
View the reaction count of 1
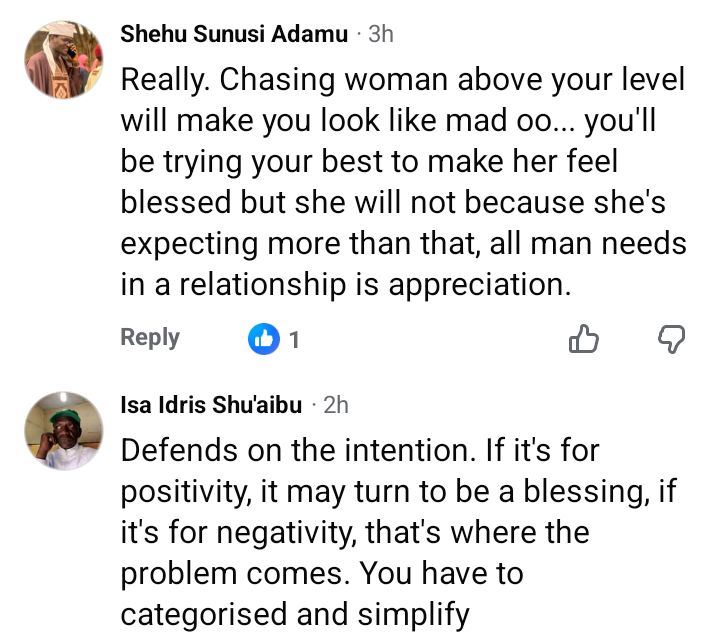click(x=294, y=340)
